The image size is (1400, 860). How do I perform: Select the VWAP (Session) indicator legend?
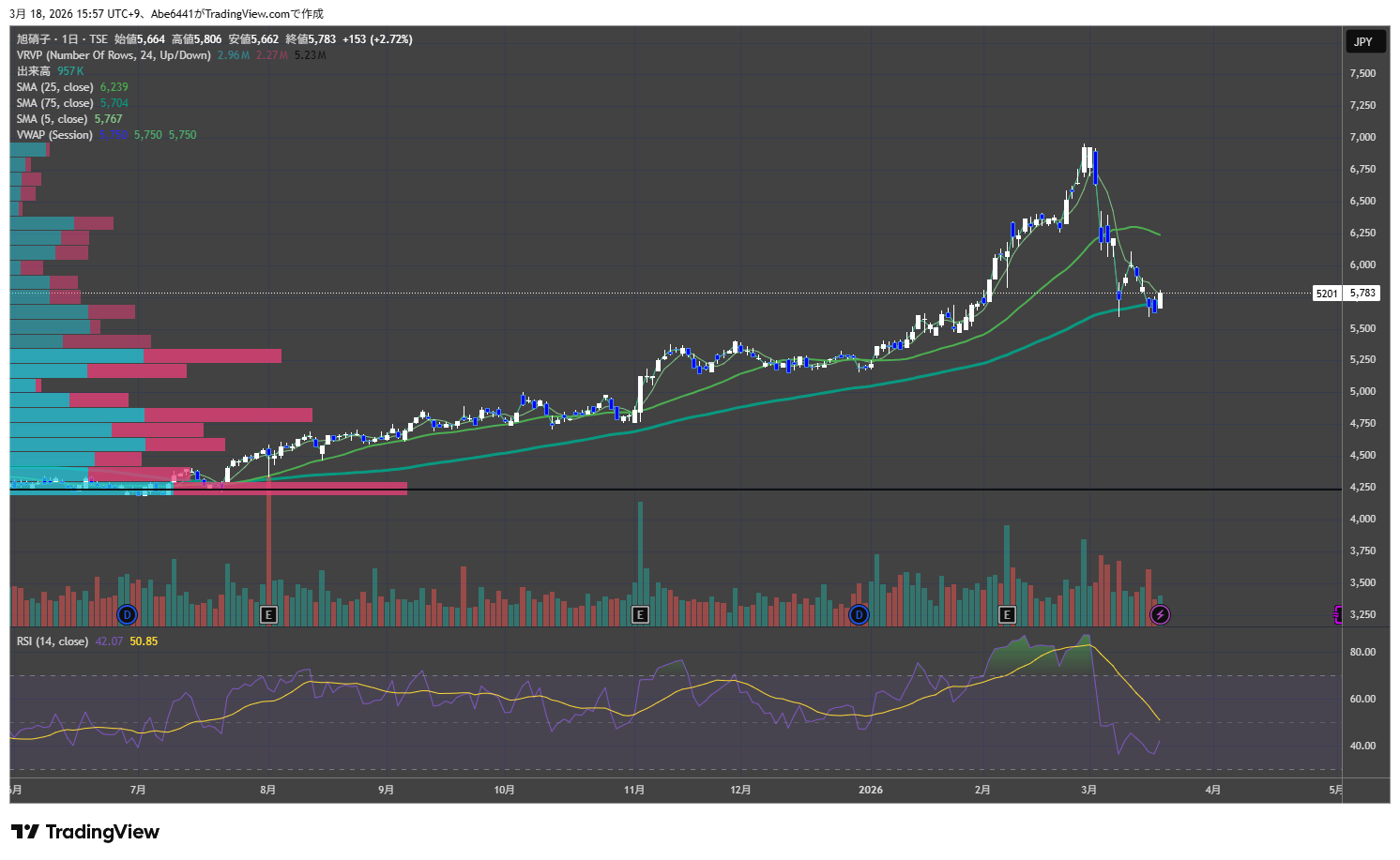[54, 135]
